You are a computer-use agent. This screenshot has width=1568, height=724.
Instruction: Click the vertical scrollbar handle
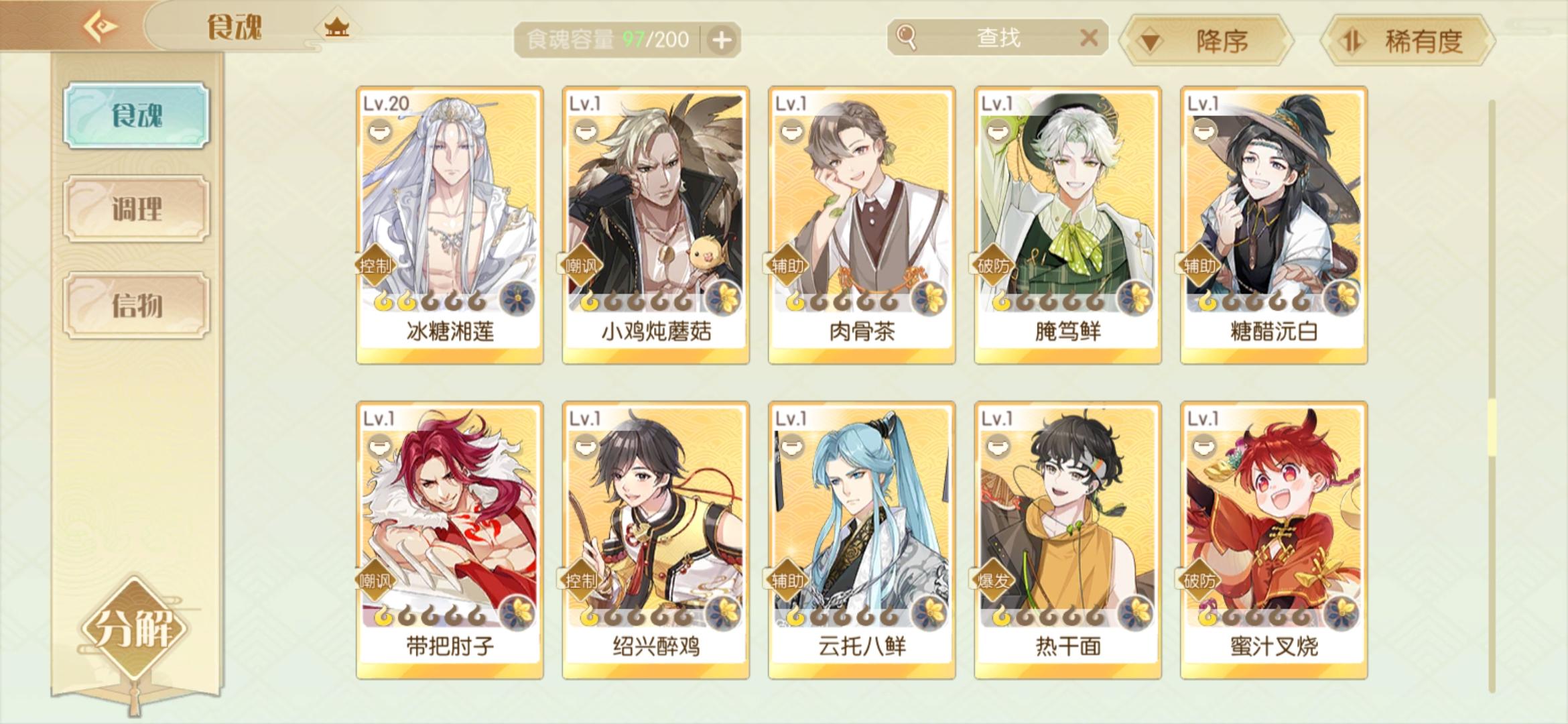[1492, 428]
